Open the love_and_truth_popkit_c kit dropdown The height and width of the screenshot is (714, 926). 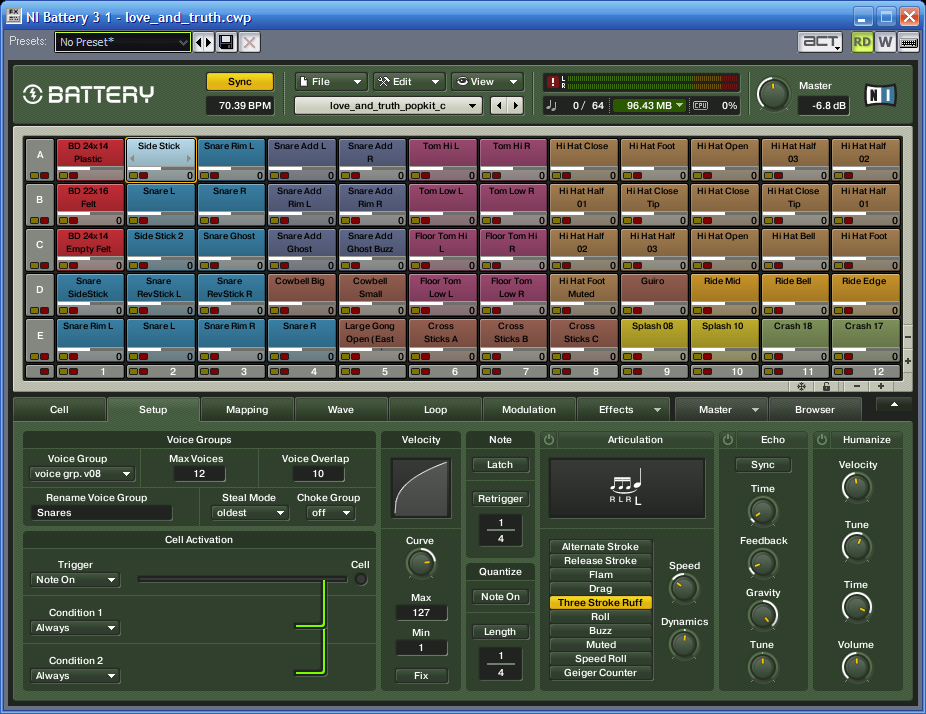(388, 106)
